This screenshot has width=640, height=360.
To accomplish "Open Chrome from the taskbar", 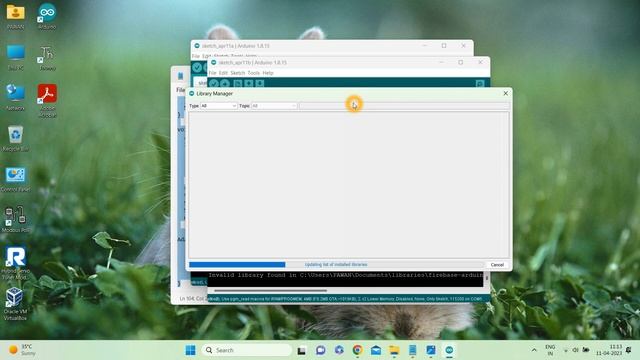I will [x=358, y=350].
